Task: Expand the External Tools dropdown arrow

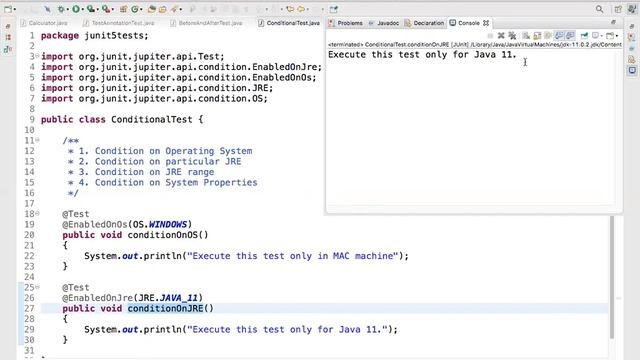Action: (113, 9)
